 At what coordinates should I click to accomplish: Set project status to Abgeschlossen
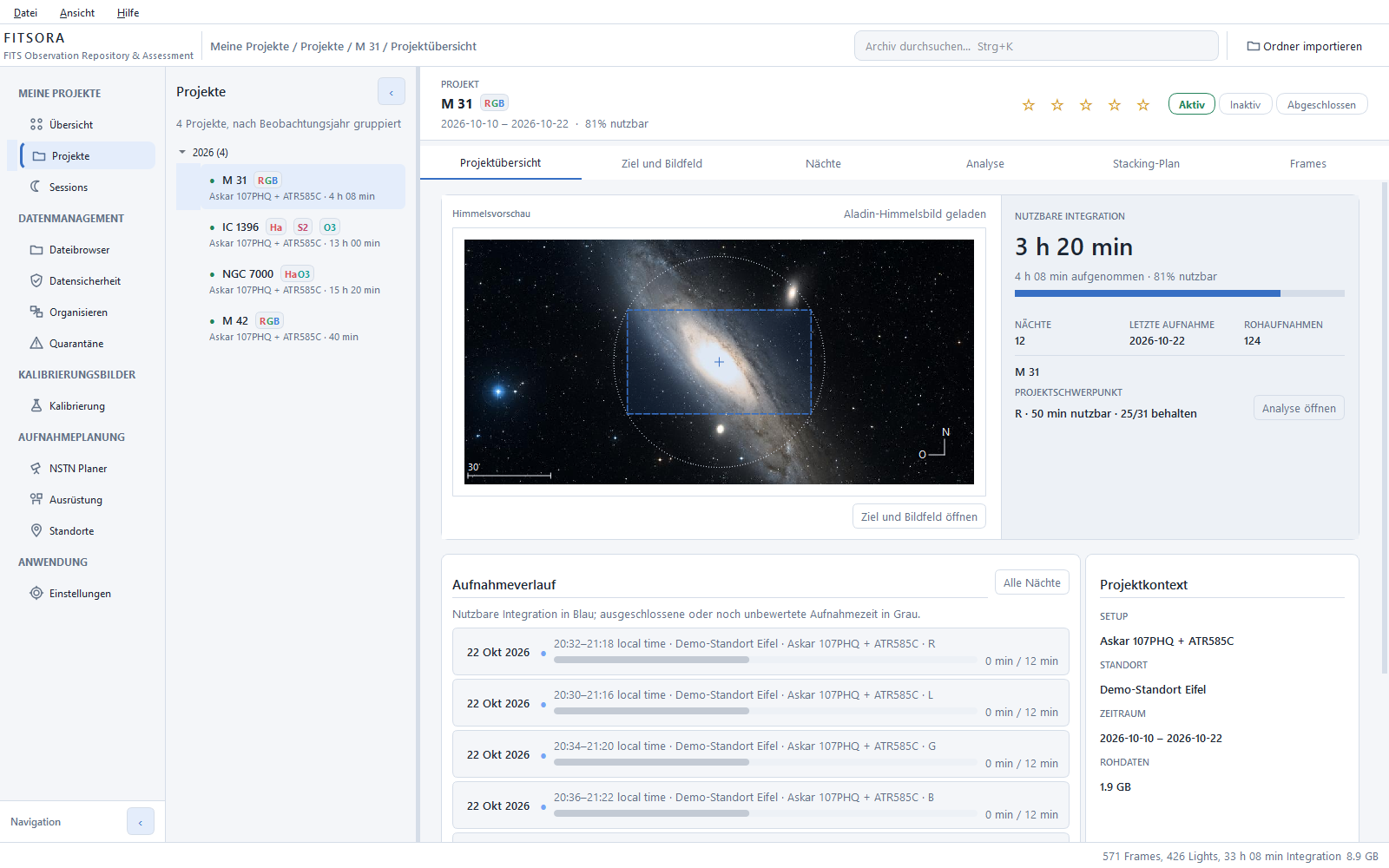(1322, 104)
